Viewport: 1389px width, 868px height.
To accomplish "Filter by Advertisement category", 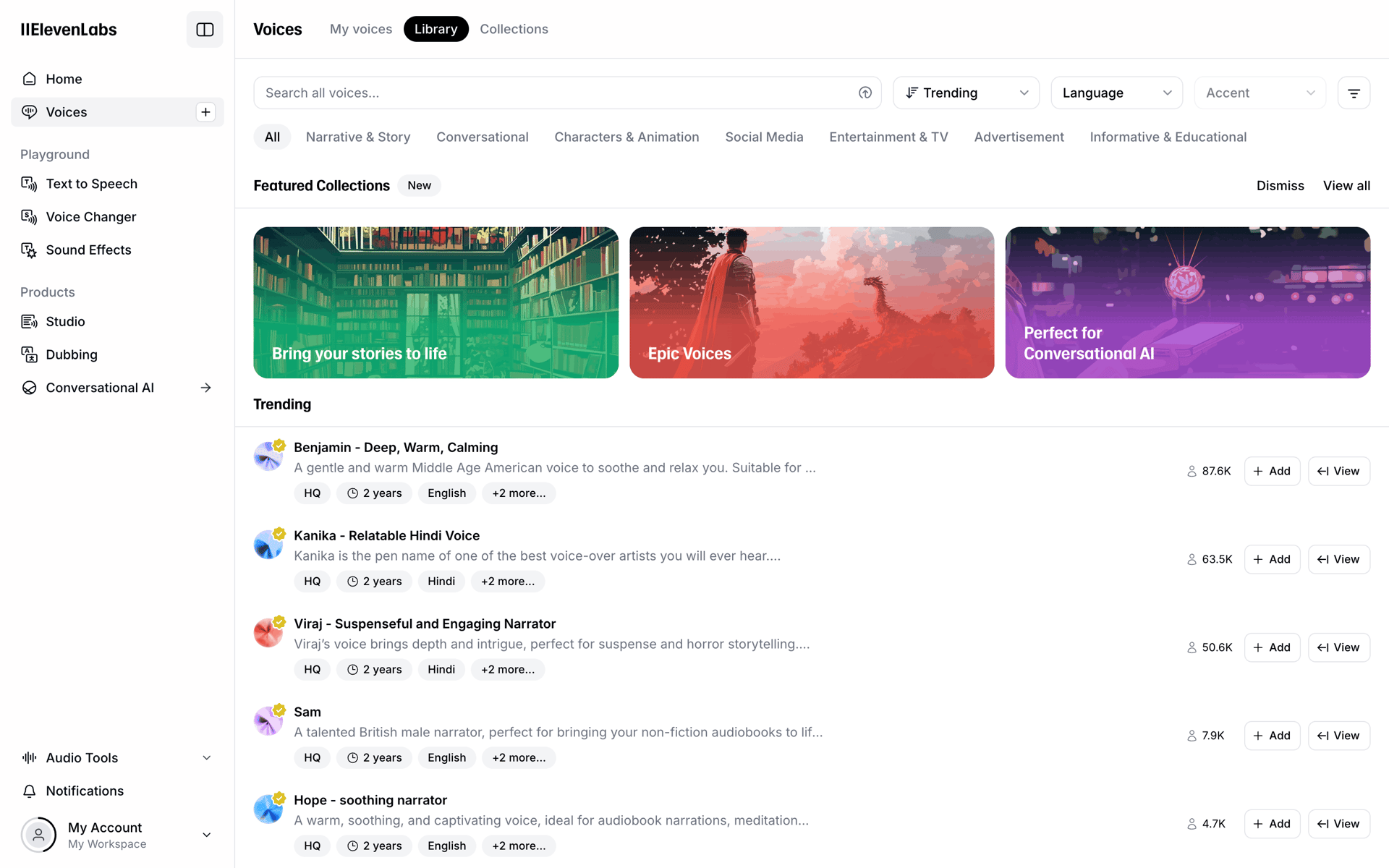I will 1019,137.
